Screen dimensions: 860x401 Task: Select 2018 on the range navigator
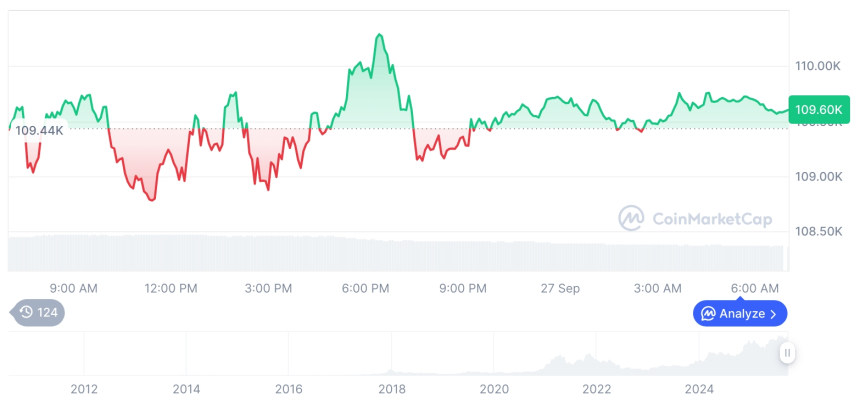391,388
